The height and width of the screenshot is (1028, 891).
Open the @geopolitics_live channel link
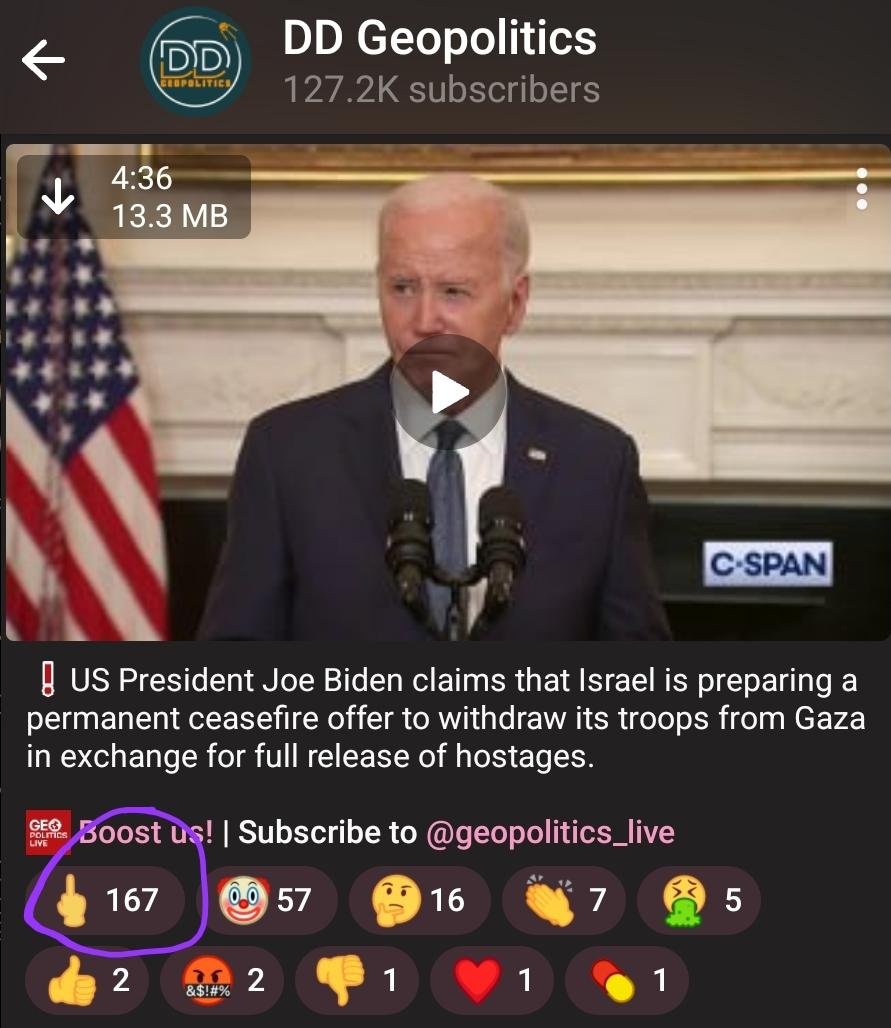click(550, 833)
